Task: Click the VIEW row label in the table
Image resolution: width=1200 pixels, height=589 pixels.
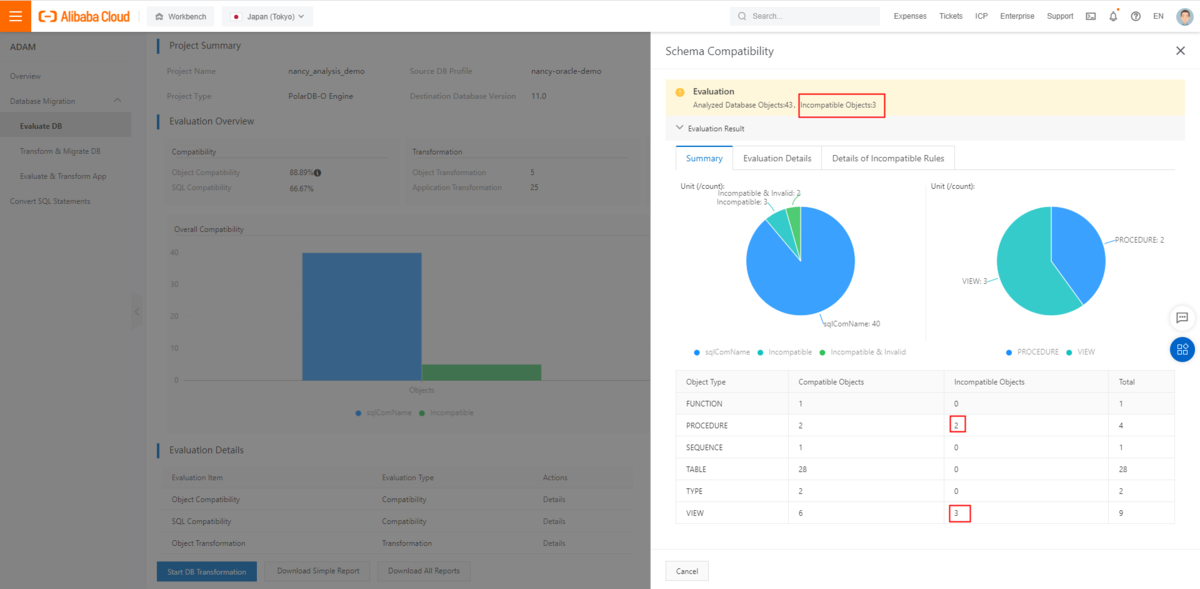Action: point(694,513)
